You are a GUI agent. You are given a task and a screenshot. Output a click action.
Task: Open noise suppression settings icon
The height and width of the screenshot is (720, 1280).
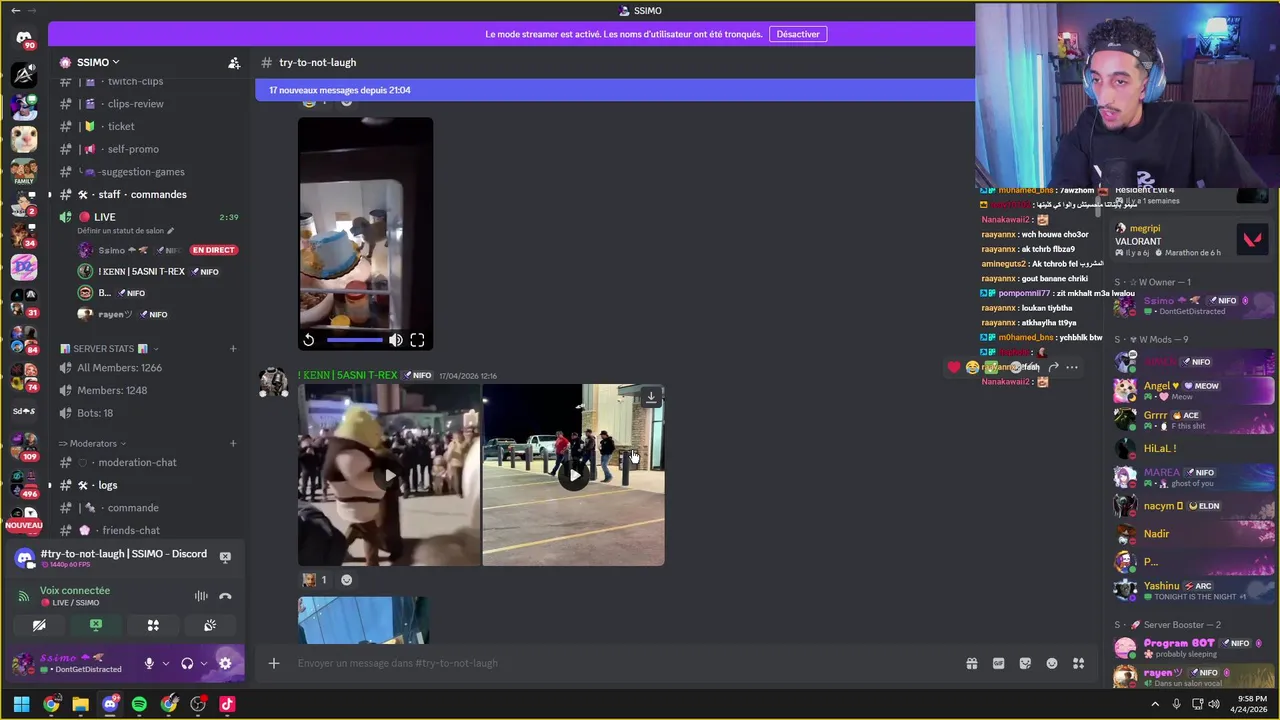(201, 596)
